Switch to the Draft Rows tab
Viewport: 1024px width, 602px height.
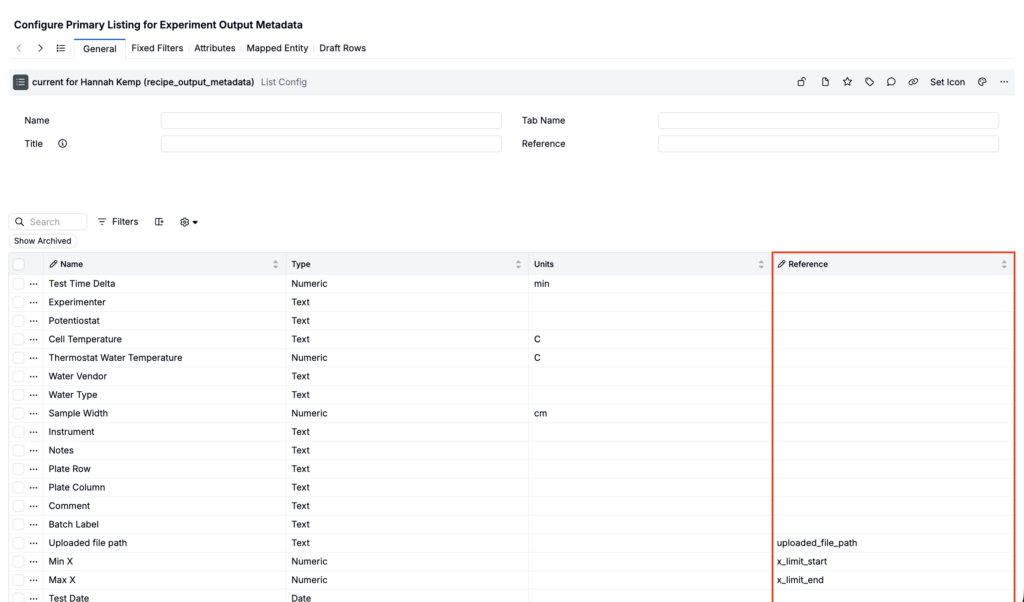pyautogui.click(x=342, y=48)
